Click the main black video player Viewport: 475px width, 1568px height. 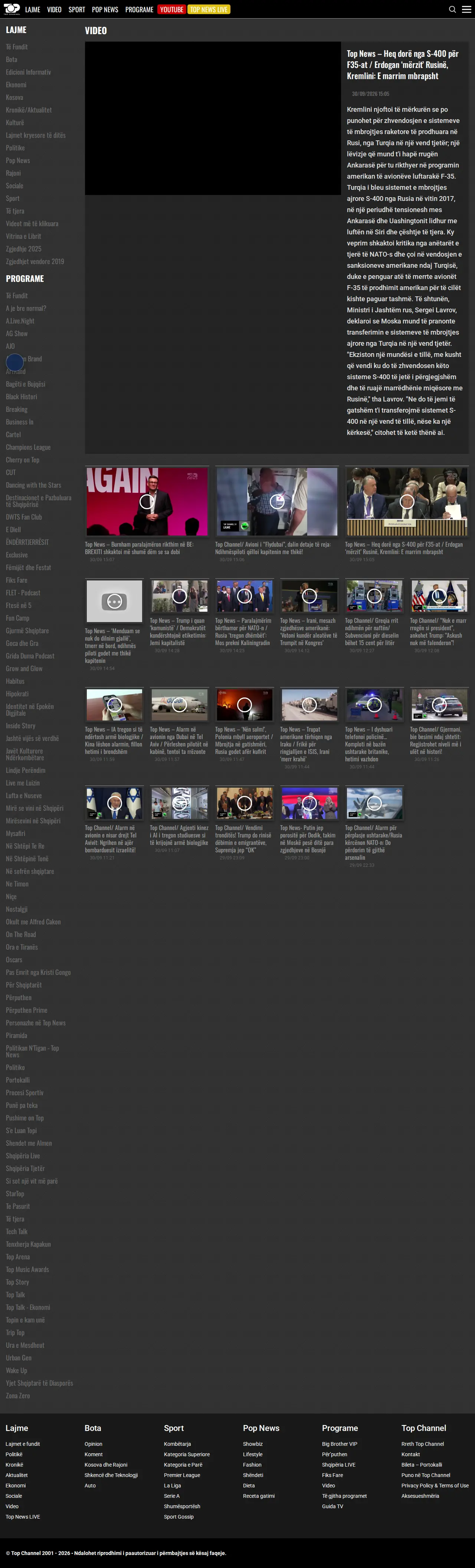click(213, 118)
